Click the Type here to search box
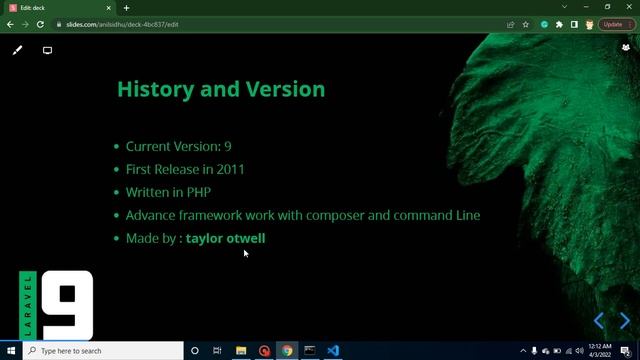 coord(103,351)
